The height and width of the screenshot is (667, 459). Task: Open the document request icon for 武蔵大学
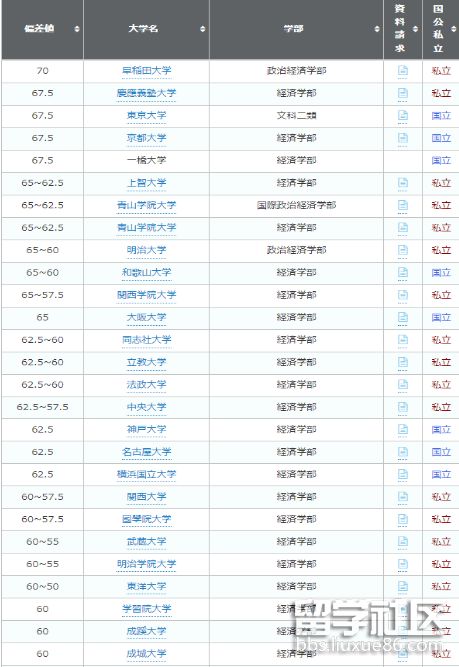402,542
